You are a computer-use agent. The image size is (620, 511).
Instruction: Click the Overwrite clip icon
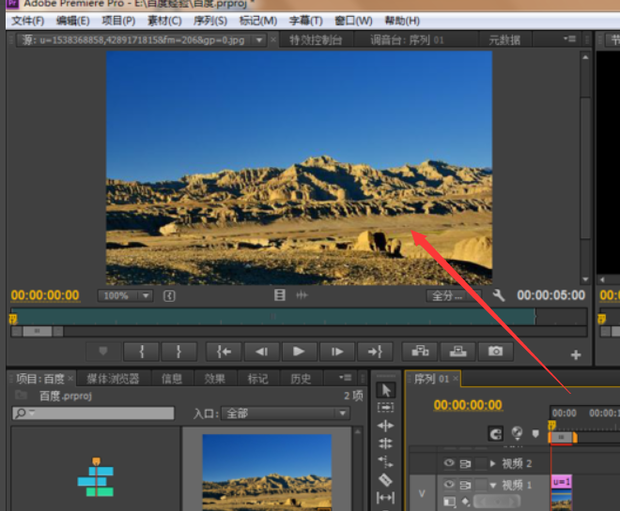[457, 351]
